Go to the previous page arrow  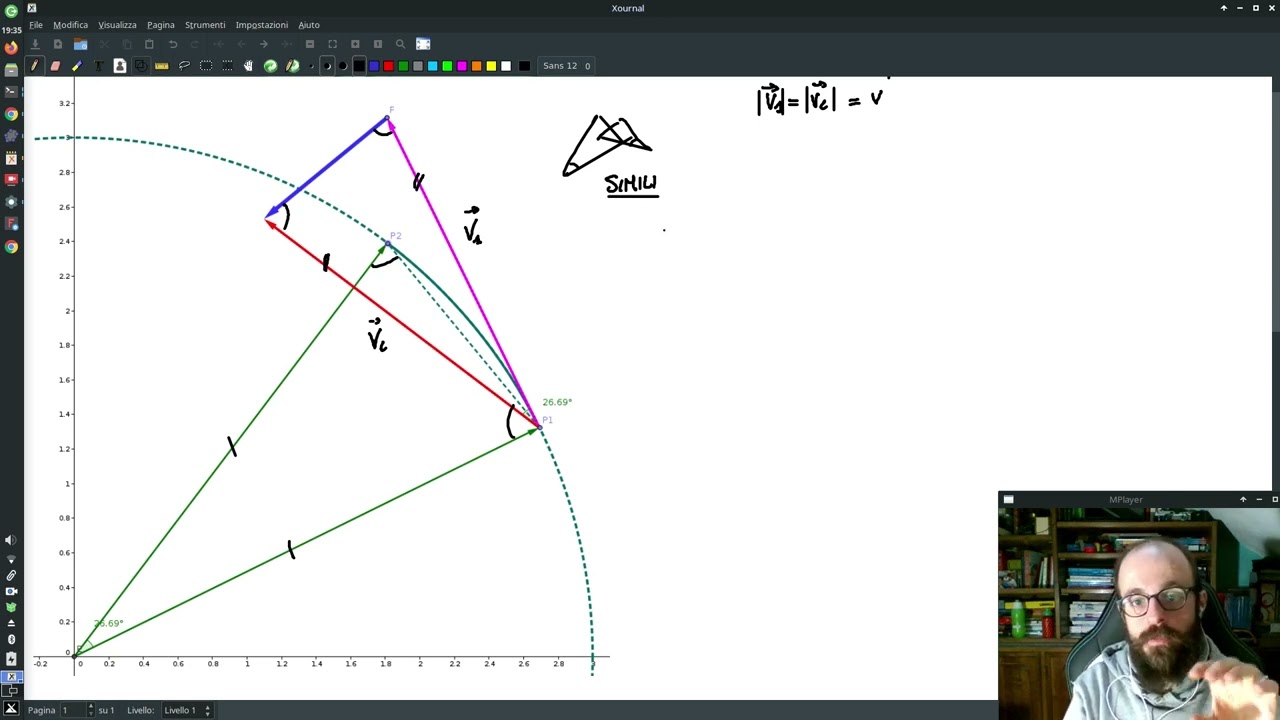point(241,44)
